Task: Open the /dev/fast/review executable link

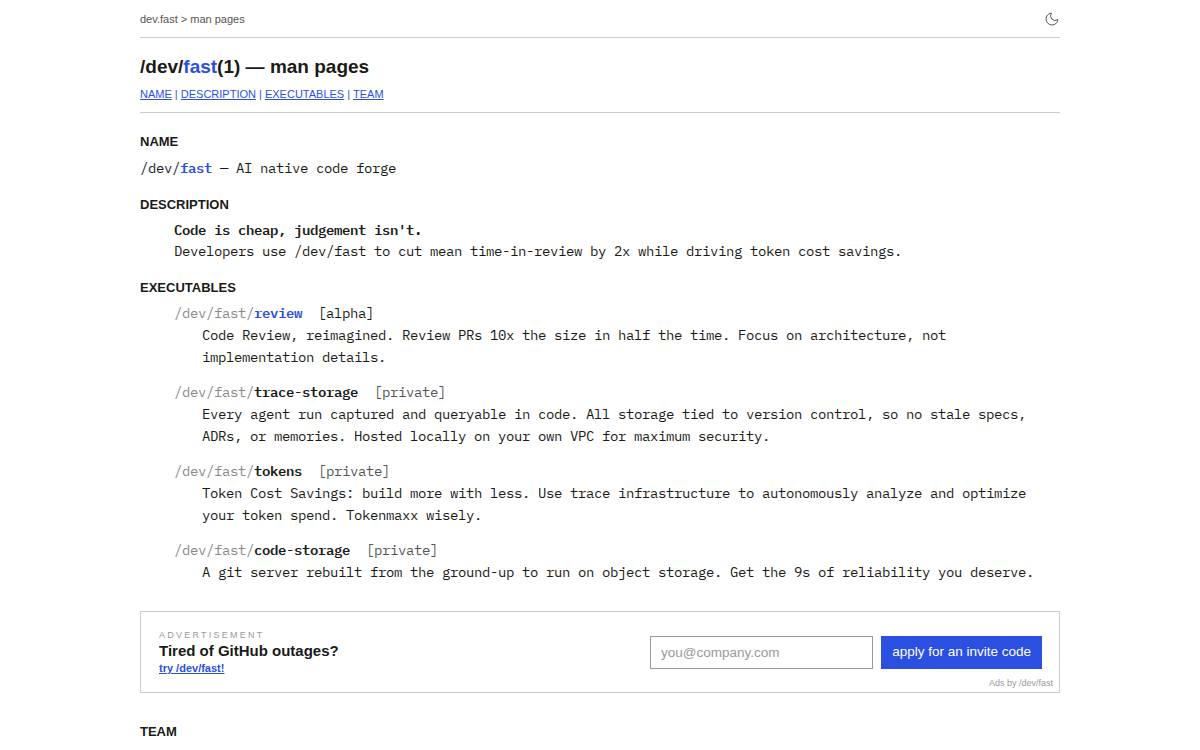Action: [238, 313]
